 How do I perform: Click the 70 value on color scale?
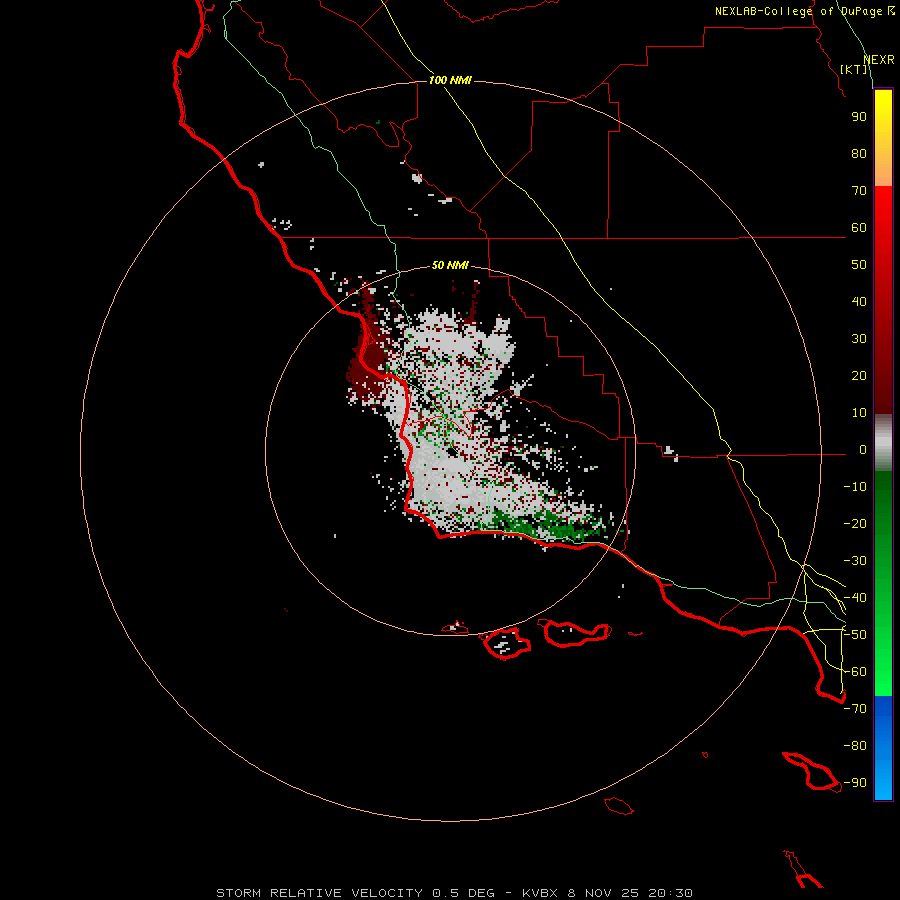(x=859, y=191)
